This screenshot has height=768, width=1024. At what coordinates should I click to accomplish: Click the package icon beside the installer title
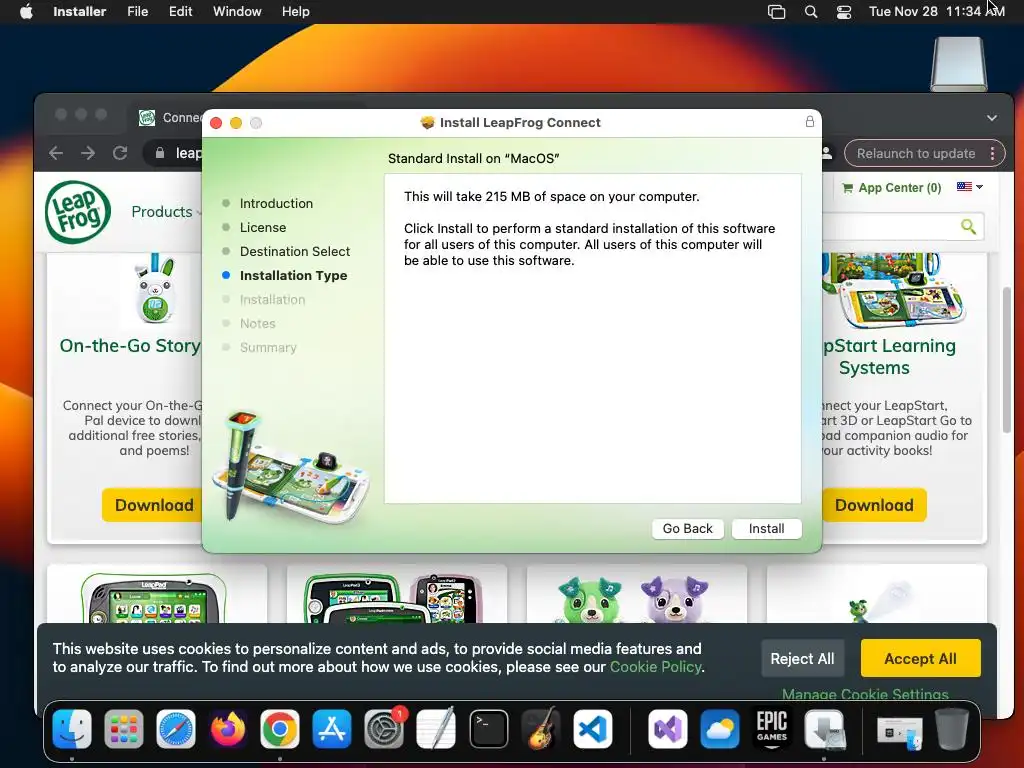(428, 122)
